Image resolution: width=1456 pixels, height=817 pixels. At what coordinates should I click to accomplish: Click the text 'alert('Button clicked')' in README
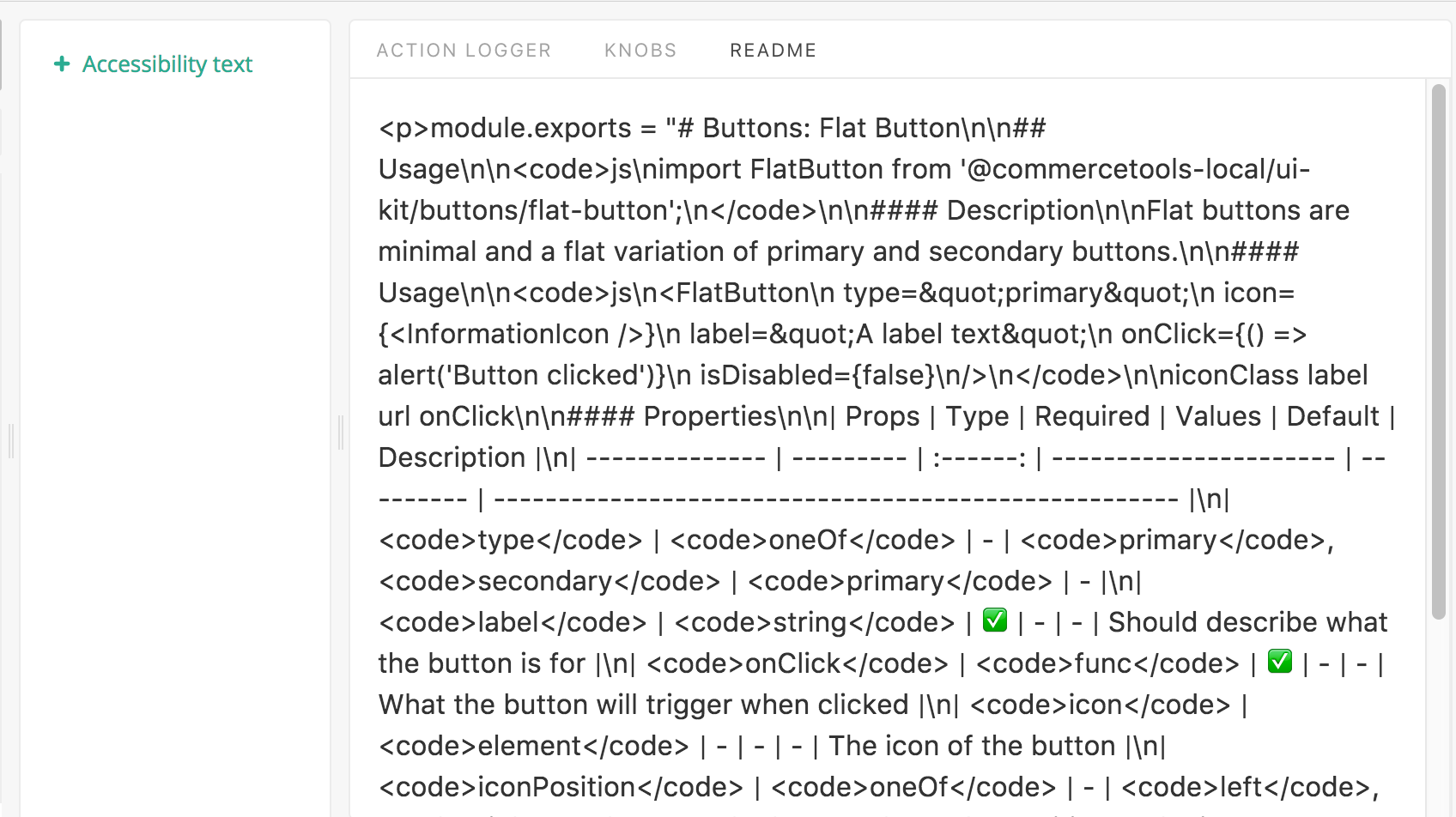coord(516,375)
